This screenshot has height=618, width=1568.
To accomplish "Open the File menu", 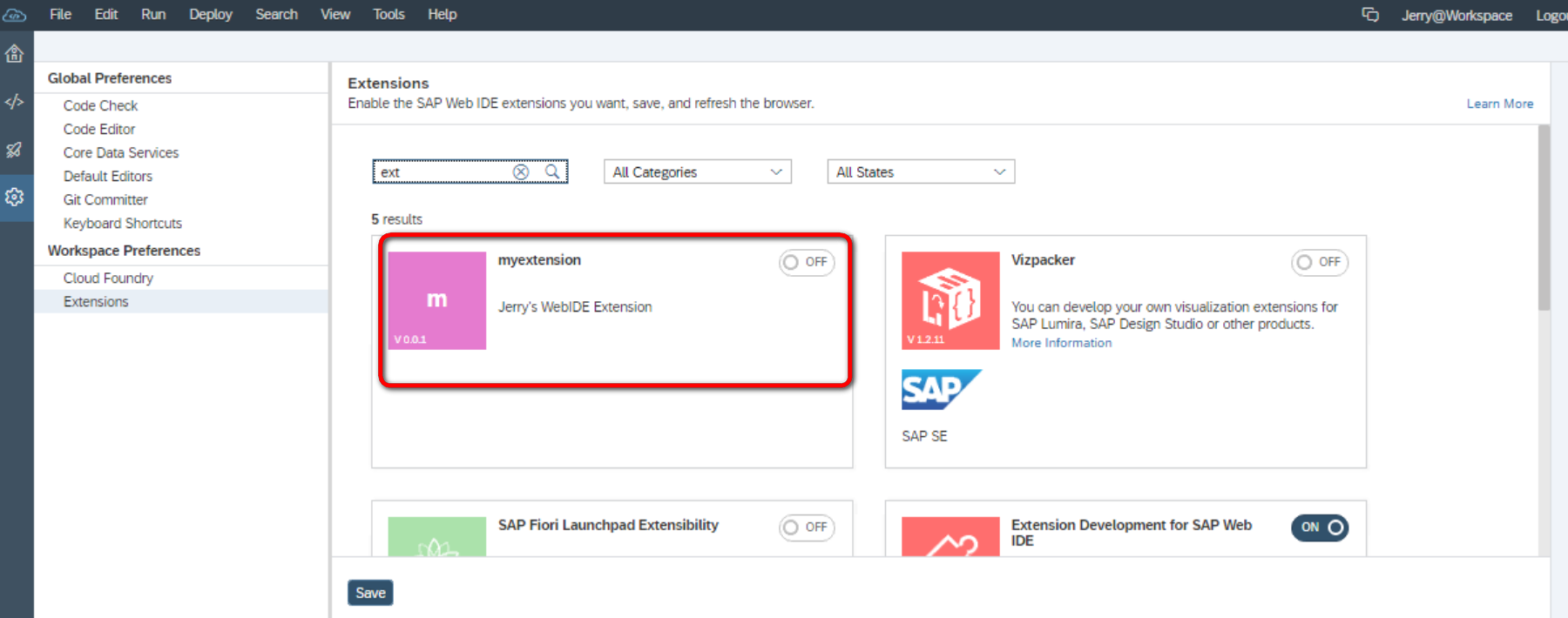I will coord(60,15).
